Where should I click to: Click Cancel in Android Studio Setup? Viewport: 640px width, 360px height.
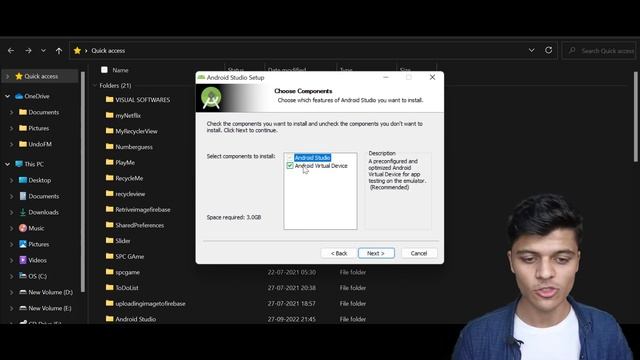point(419,253)
